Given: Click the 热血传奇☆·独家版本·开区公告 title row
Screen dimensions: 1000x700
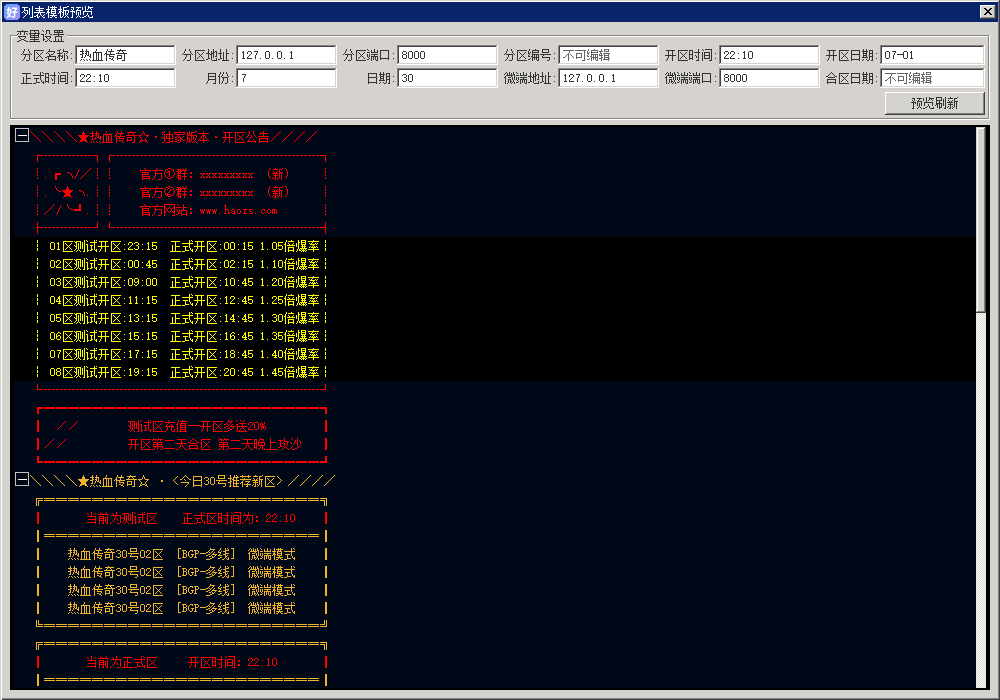Looking at the screenshot, I should click(x=174, y=137).
